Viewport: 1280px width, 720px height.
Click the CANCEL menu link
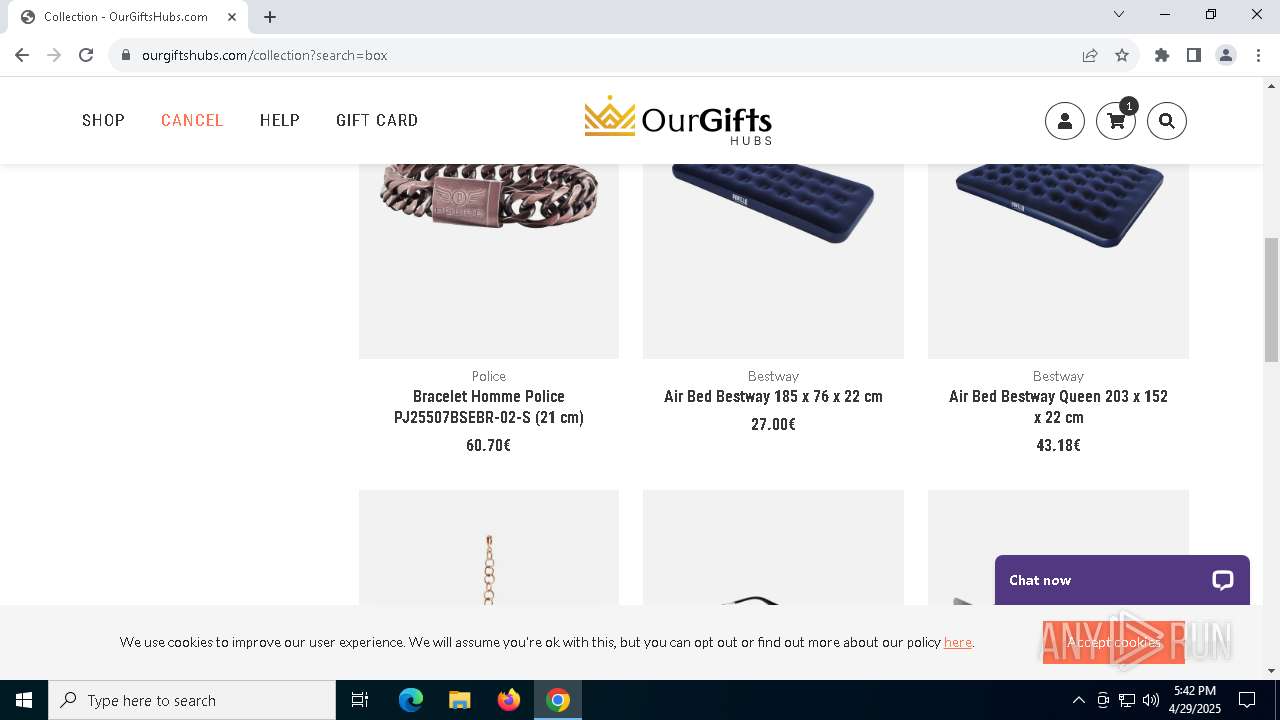tap(192, 120)
